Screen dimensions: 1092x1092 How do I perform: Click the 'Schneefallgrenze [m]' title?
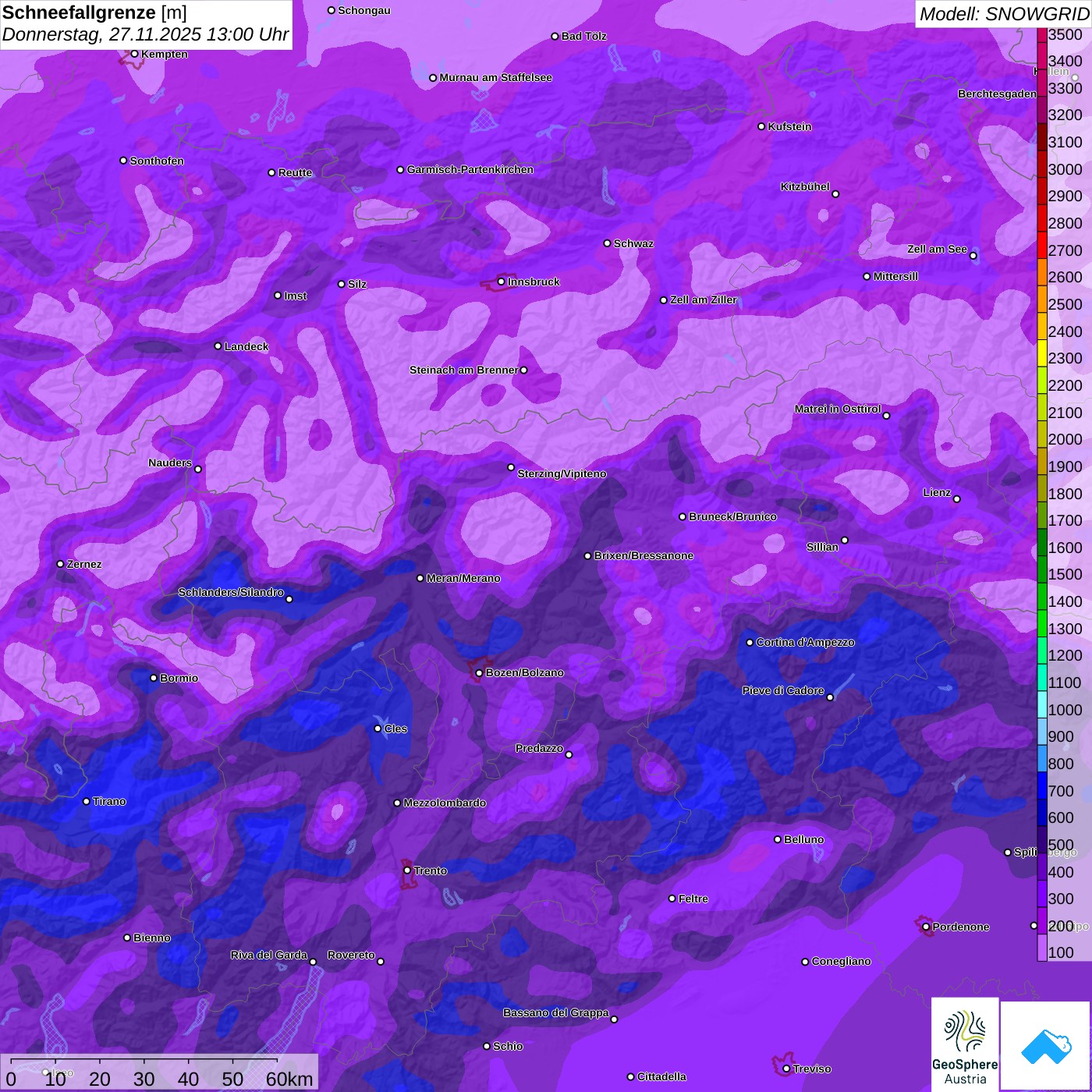click(x=94, y=12)
